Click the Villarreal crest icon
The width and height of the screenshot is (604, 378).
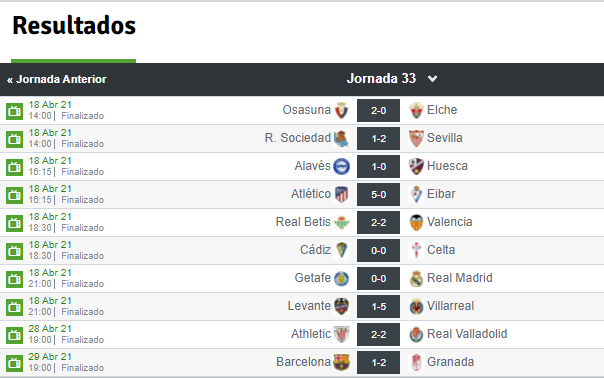pos(416,307)
